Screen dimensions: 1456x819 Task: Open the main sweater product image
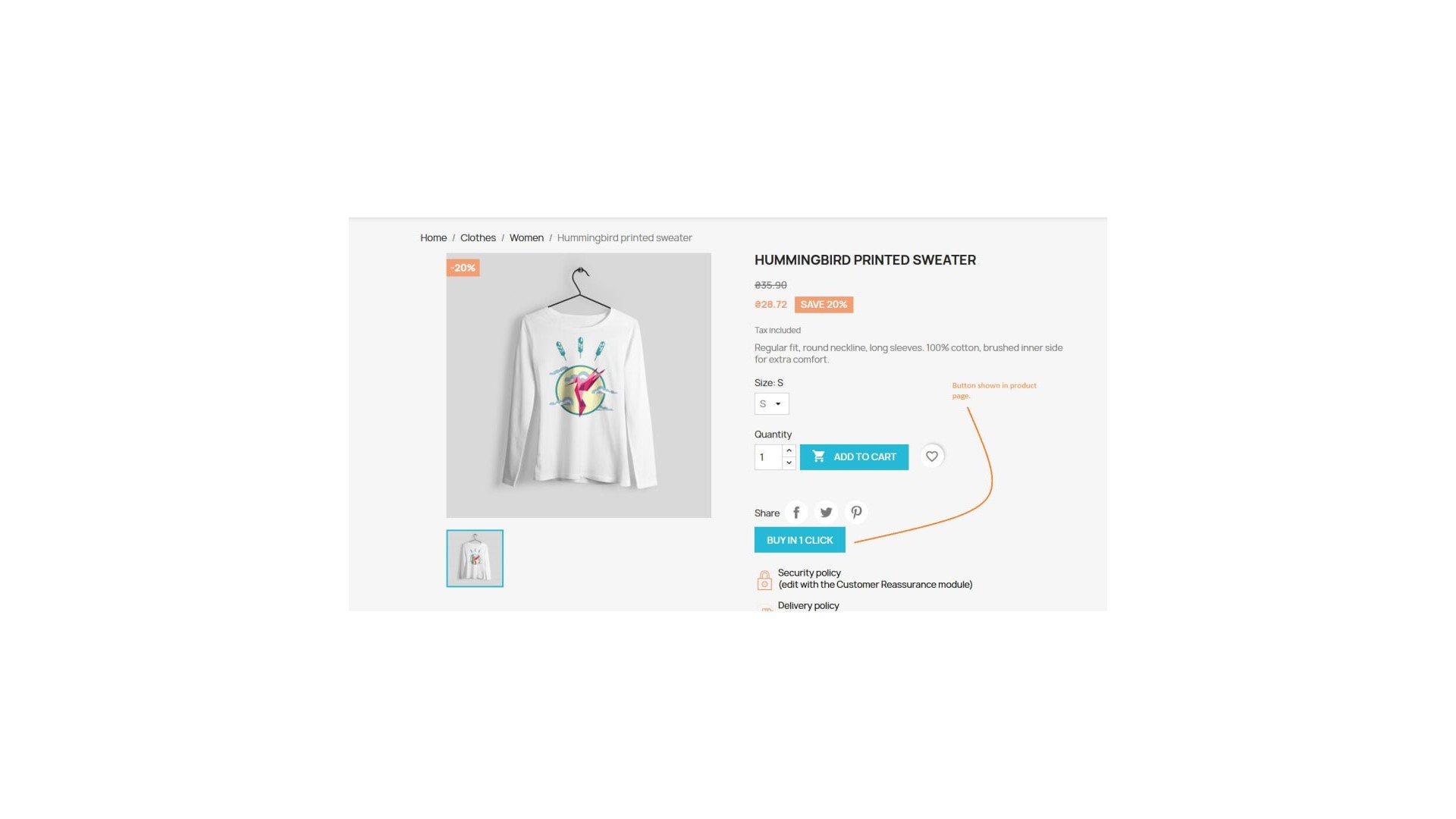coord(579,385)
